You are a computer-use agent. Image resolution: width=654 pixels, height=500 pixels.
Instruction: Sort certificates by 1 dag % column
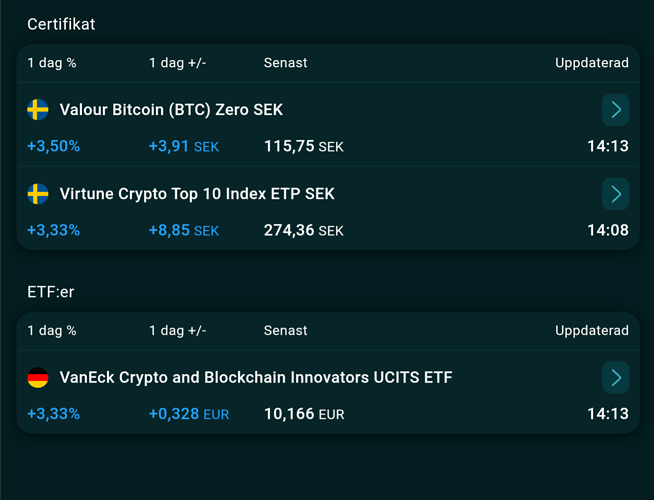pyautogui.click(x=52, y=63)
